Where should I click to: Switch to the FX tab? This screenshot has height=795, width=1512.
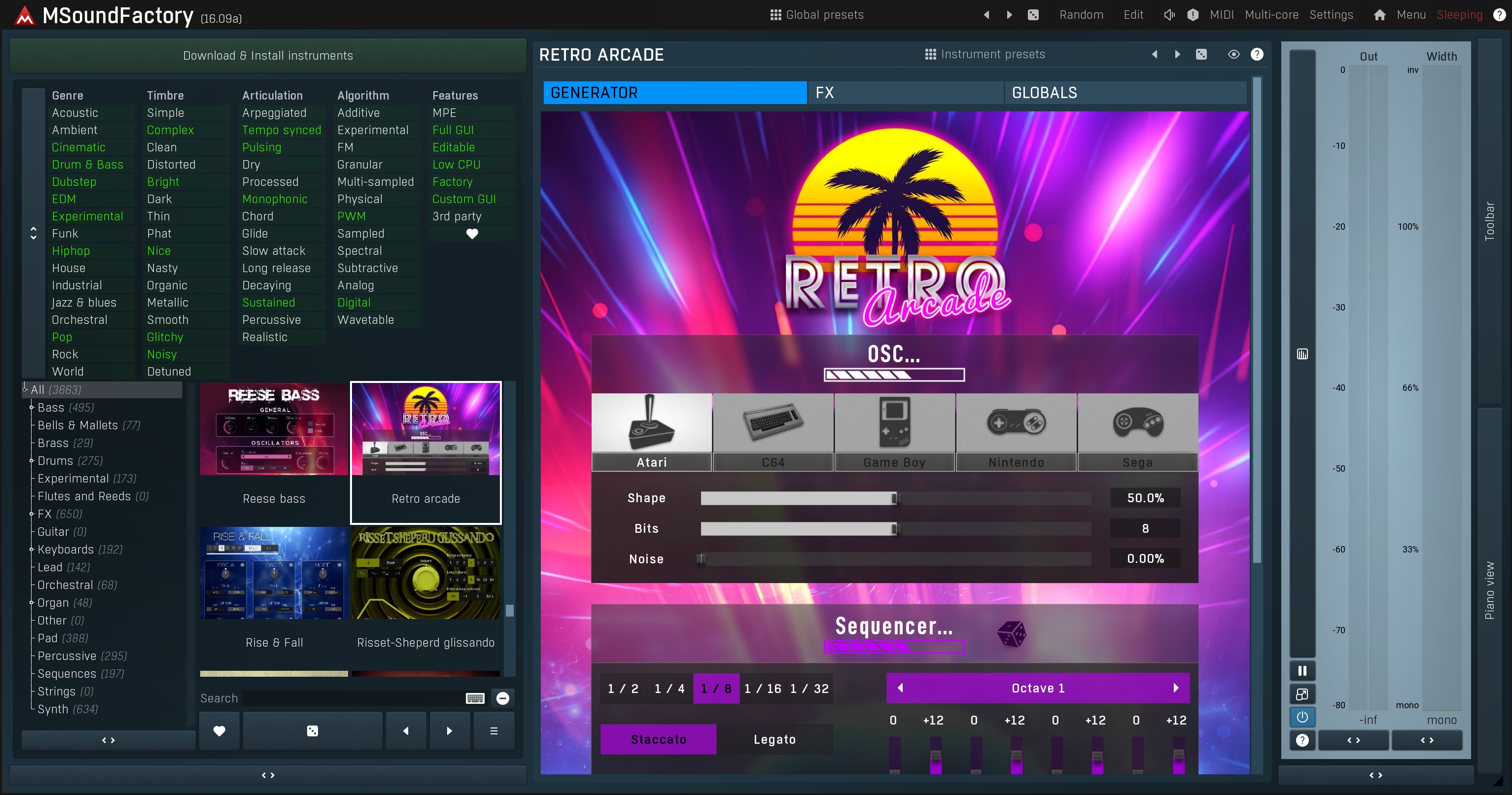[906, 93]
